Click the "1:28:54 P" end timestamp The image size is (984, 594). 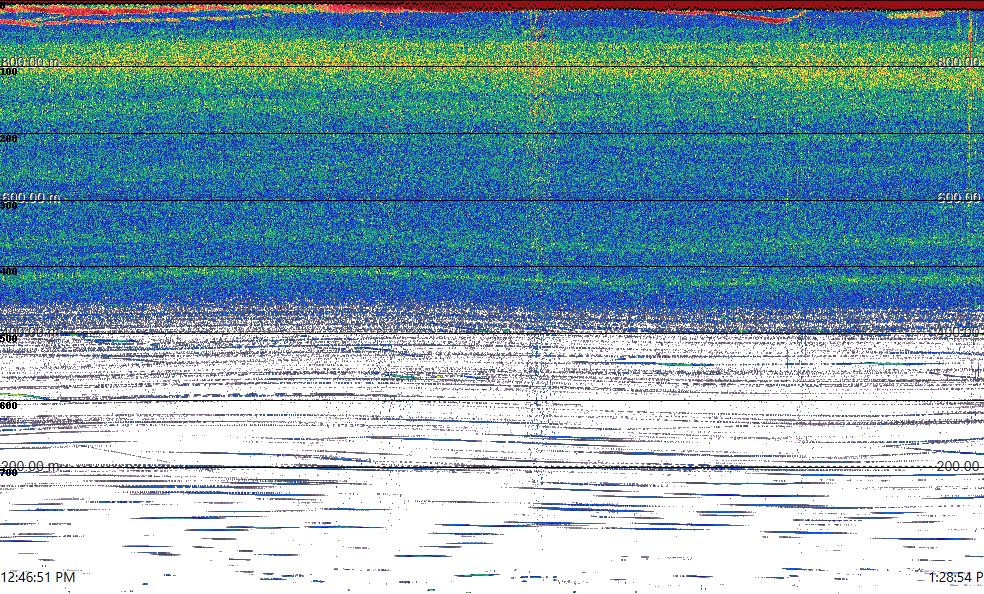[x=956, y=577]
